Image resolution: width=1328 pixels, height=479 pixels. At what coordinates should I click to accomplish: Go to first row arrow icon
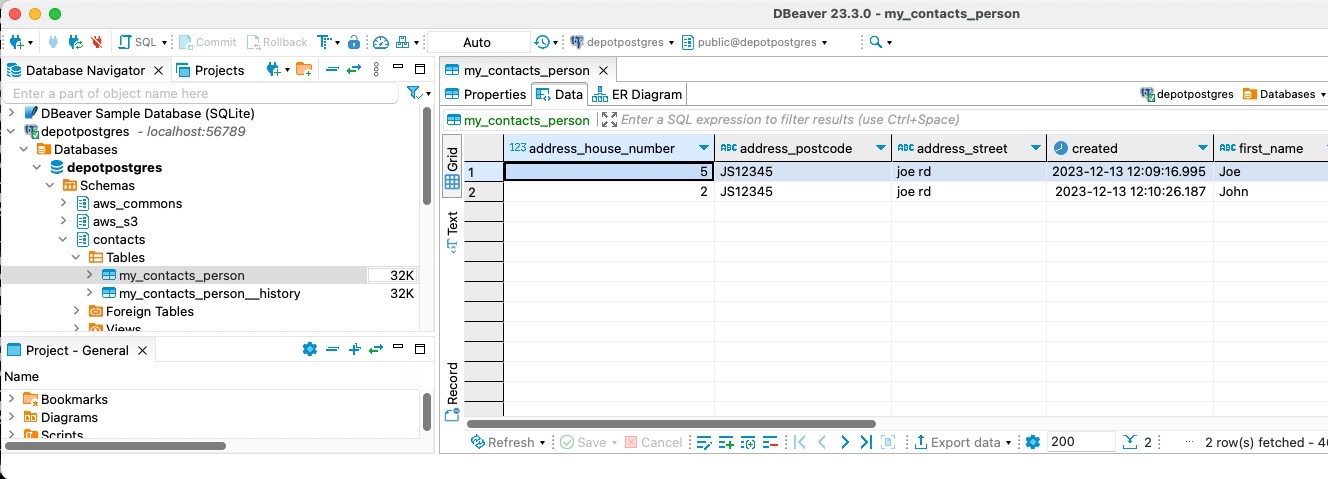coord(799,442)
